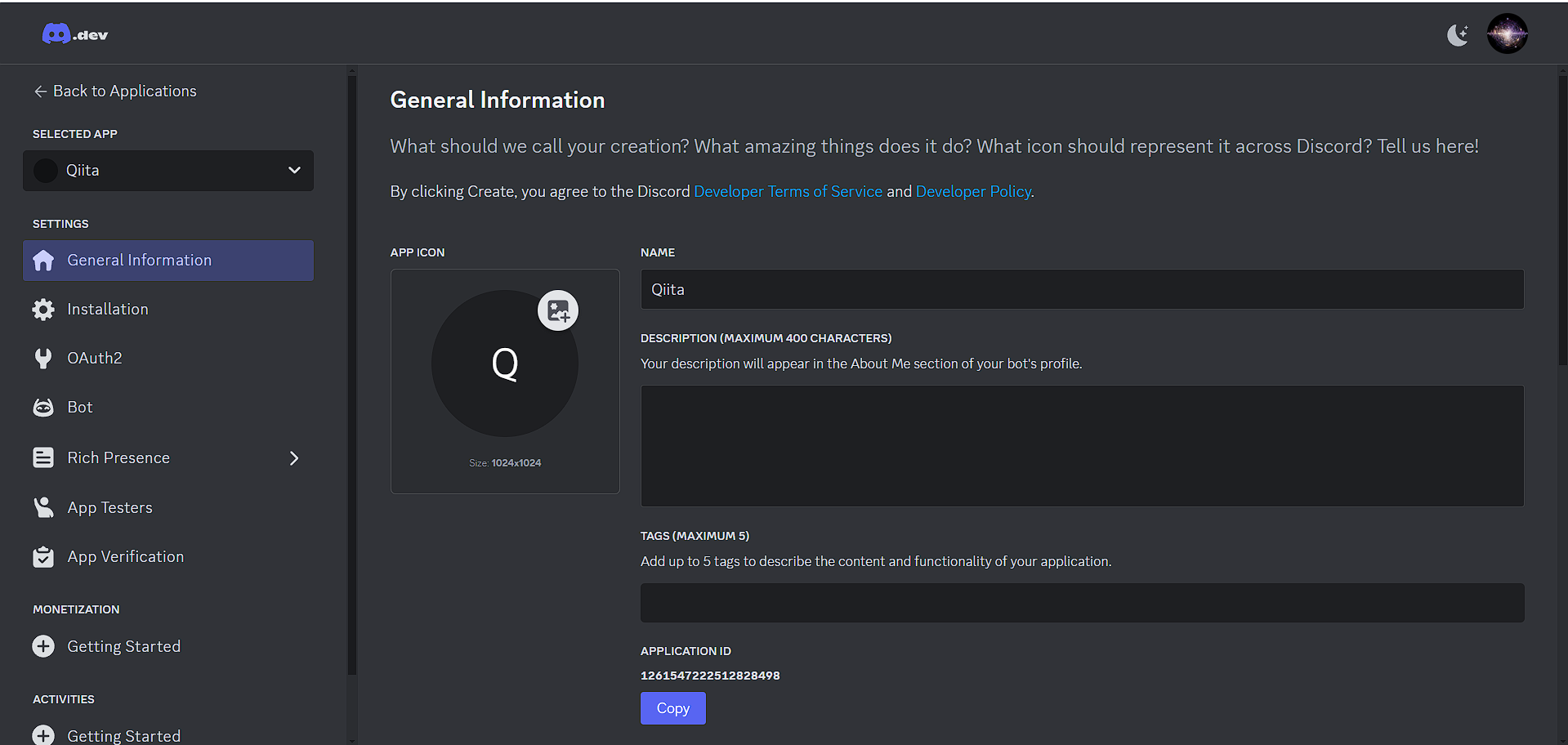This screenshot has width=1568, height=745.
Task: Click the OAuth2 wrench icon
Action: point(43,358)
